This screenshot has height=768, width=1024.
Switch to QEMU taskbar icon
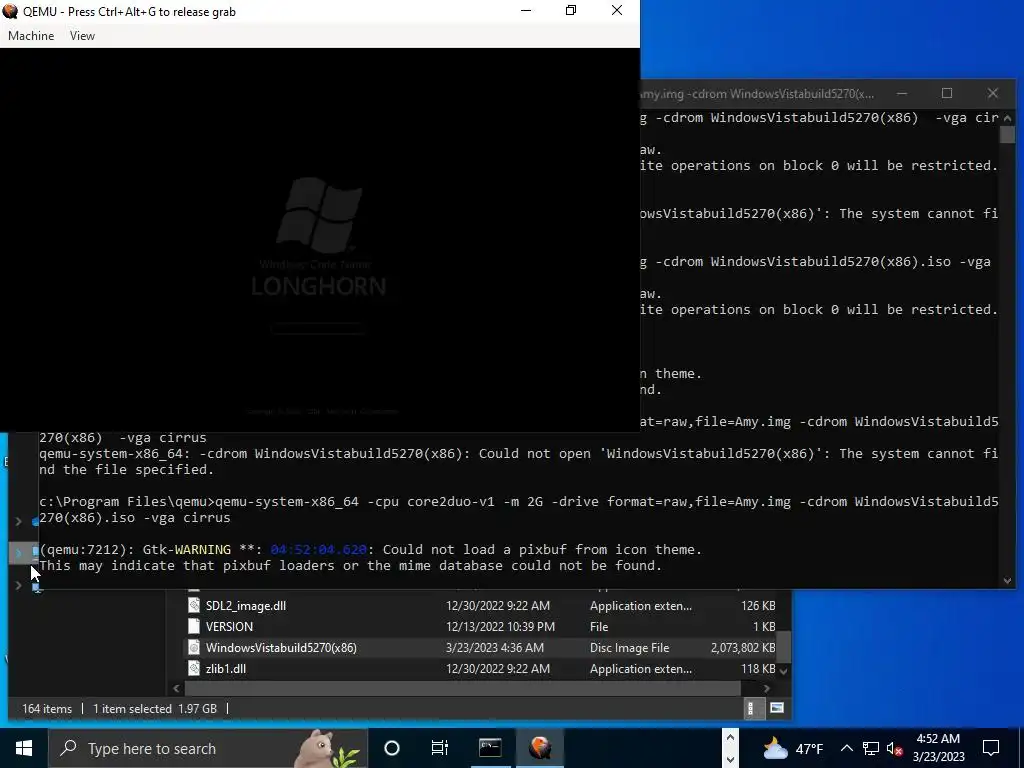pyautogui.click(x=540, y=748)
